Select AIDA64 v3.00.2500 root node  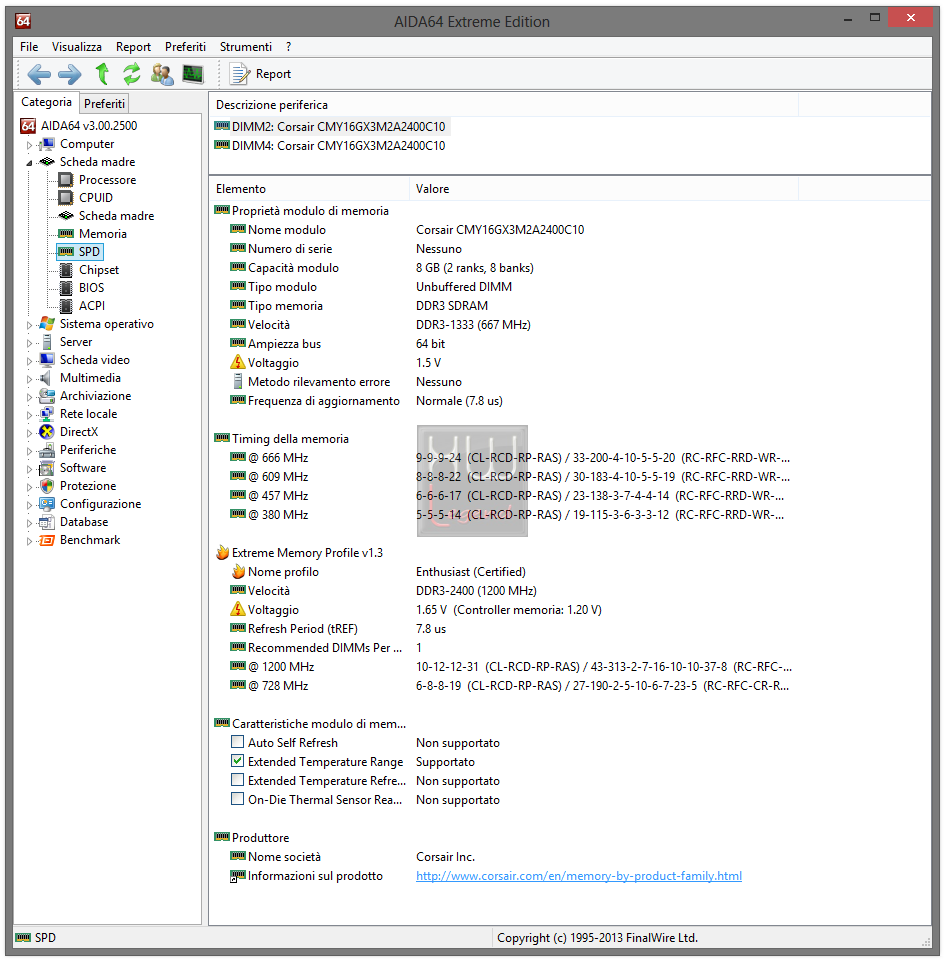[79, 126]
